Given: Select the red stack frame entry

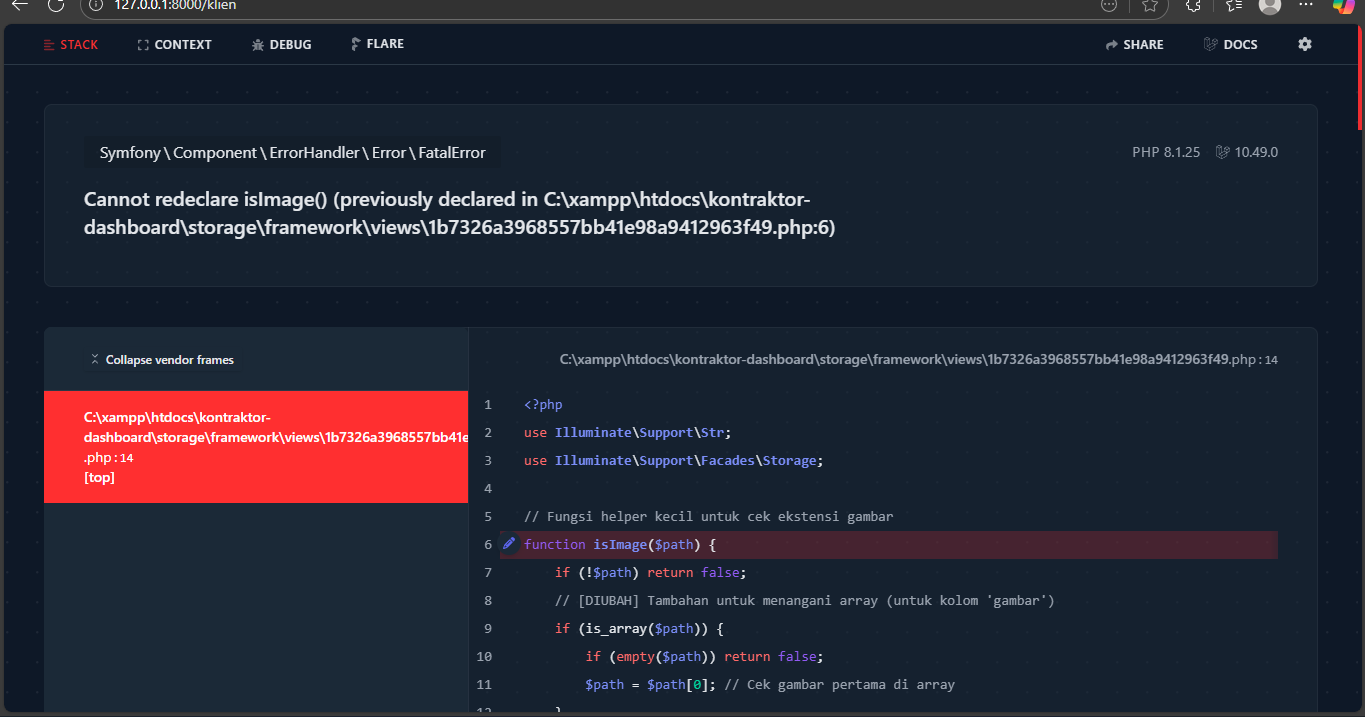Looking at the screenshot, I should pyautogui.click(x=256, y=447).
